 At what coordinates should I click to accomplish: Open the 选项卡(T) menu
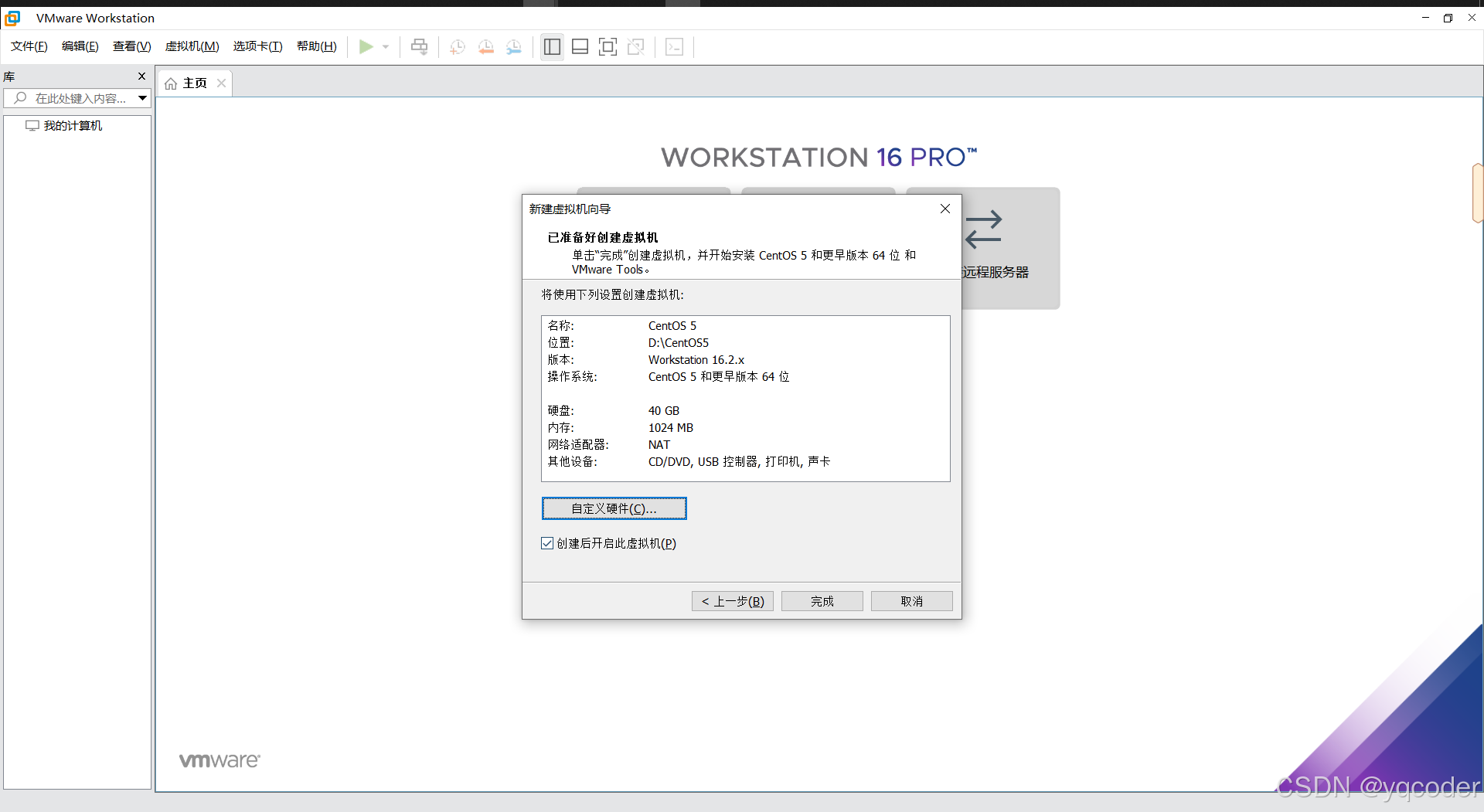[x=258, y=46]
